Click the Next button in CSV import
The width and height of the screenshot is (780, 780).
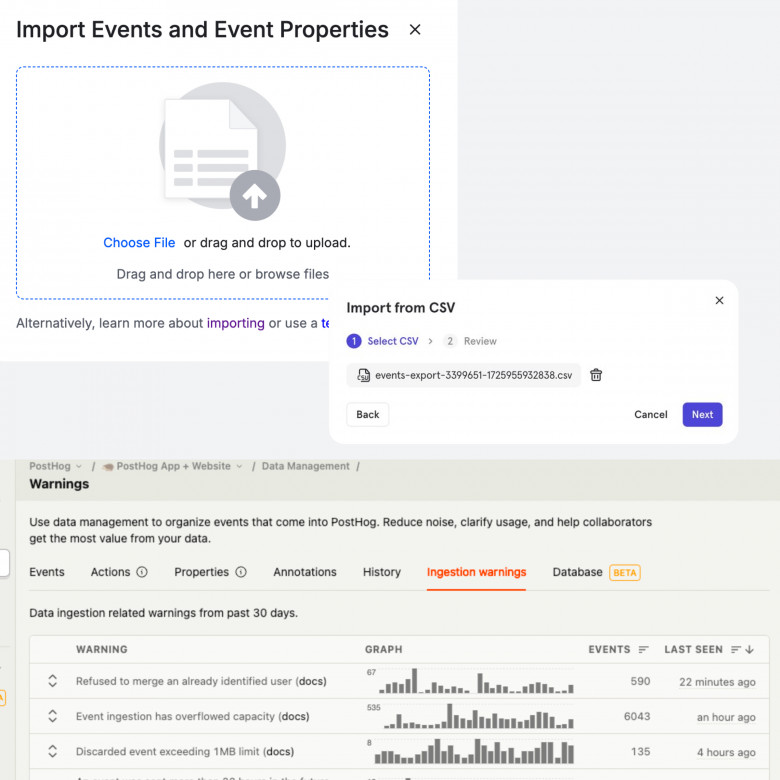point(702,414)
